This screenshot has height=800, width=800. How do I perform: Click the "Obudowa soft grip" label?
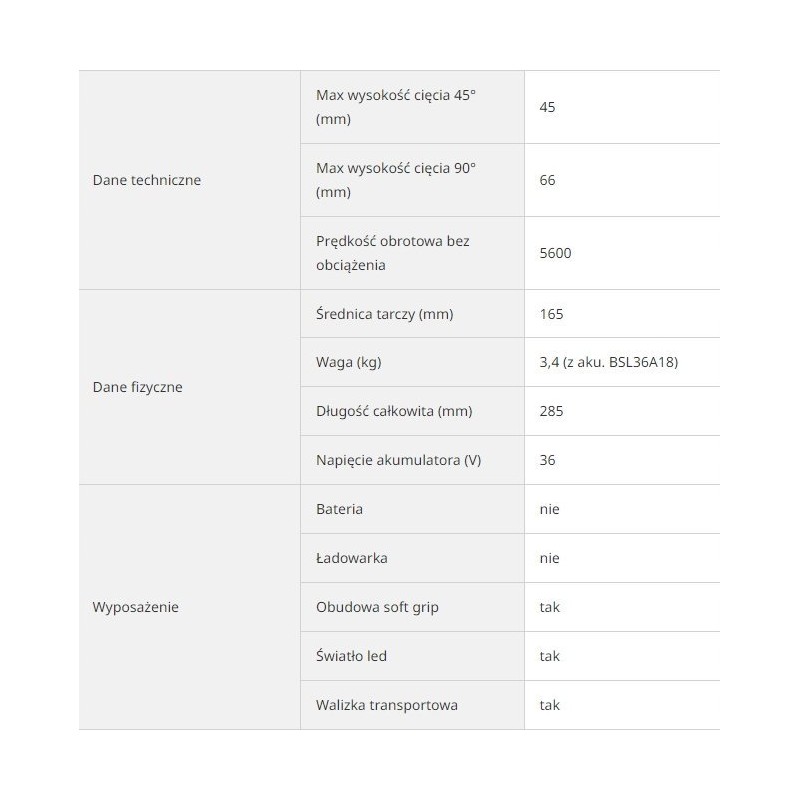coord(377,608)
